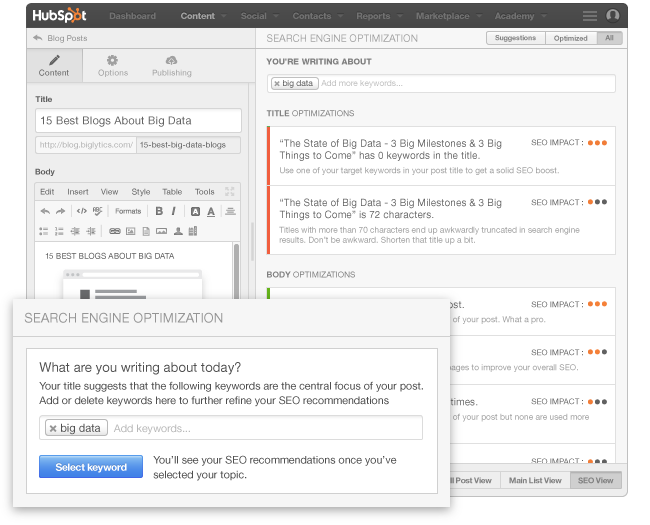Decrease the paragraph indent

[x=75, y=231]
